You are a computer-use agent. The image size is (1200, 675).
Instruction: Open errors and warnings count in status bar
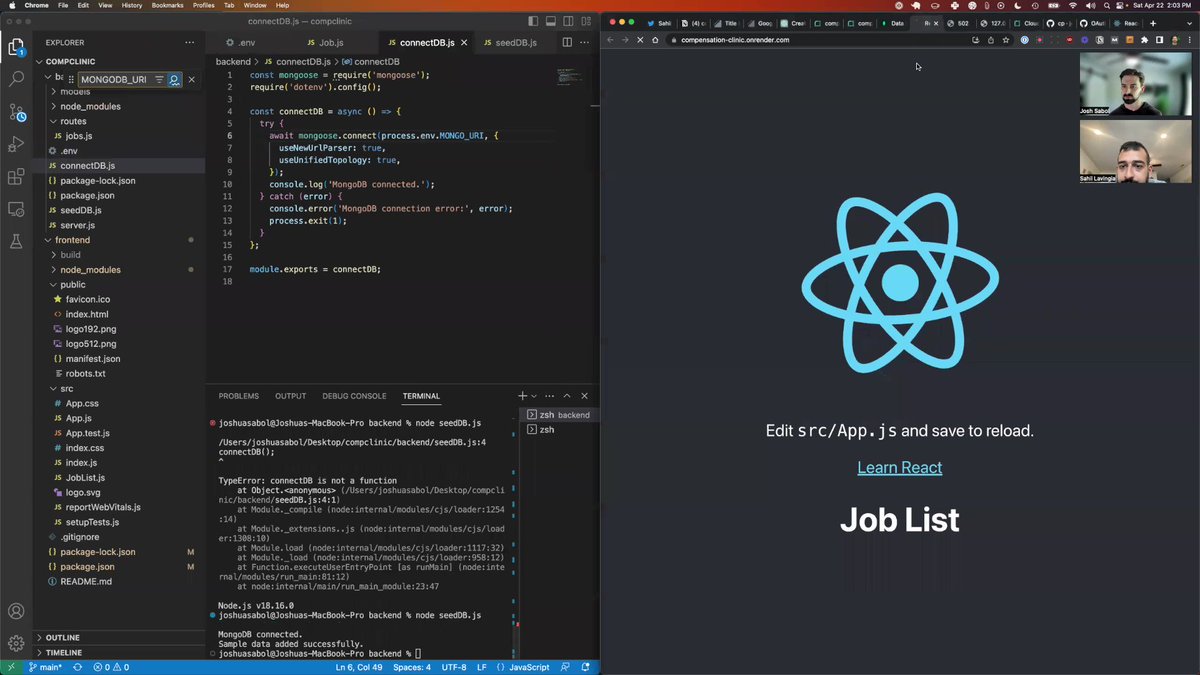[111, 667]
